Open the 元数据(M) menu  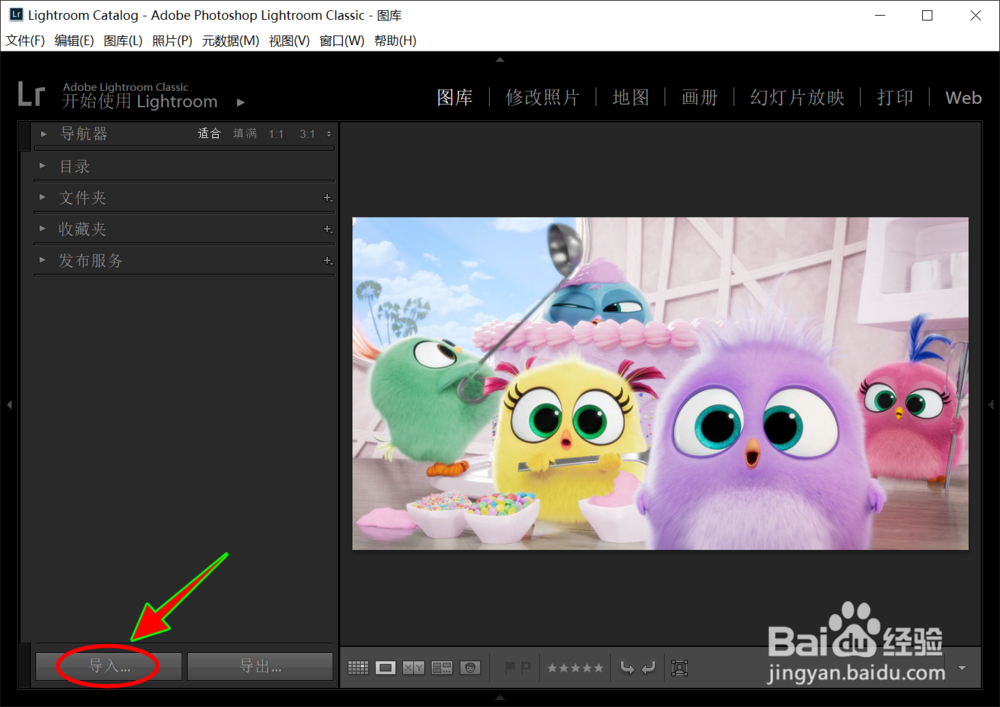pyautogui.click(x=230, y=41)
